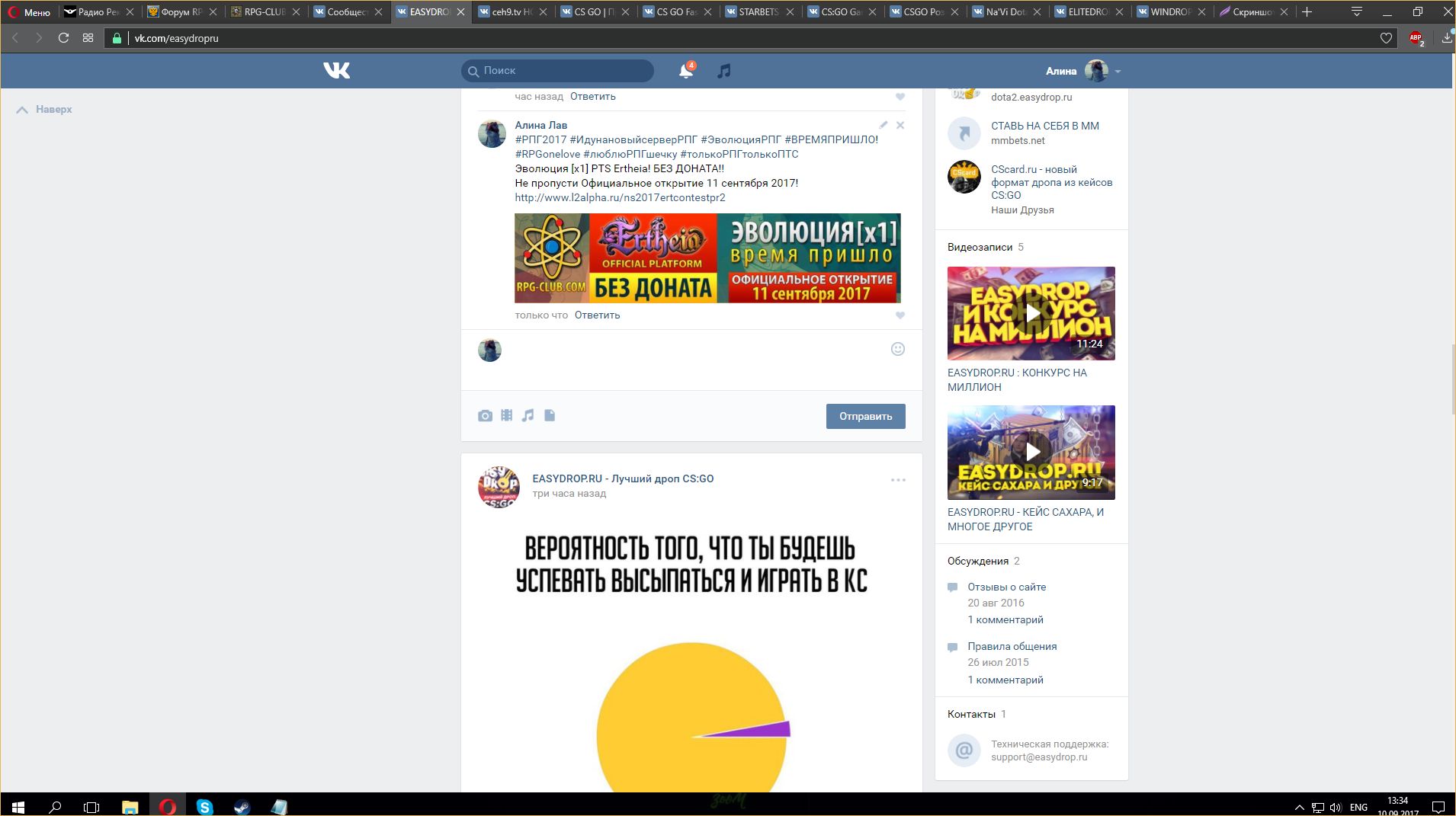This screenshot has height=816, width=1456.
Task: Click the Отправить button
Action: (865, 416)
